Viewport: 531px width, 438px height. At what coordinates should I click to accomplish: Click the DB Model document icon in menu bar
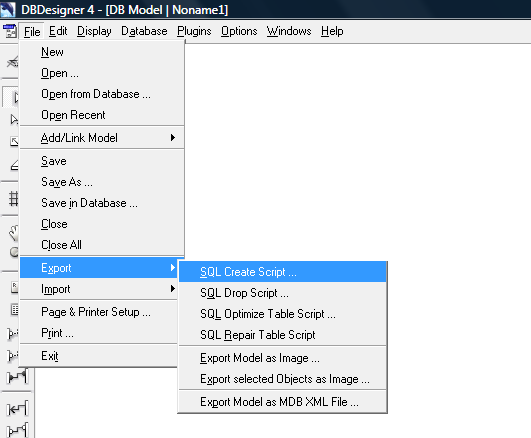click(x=10, y=31)
